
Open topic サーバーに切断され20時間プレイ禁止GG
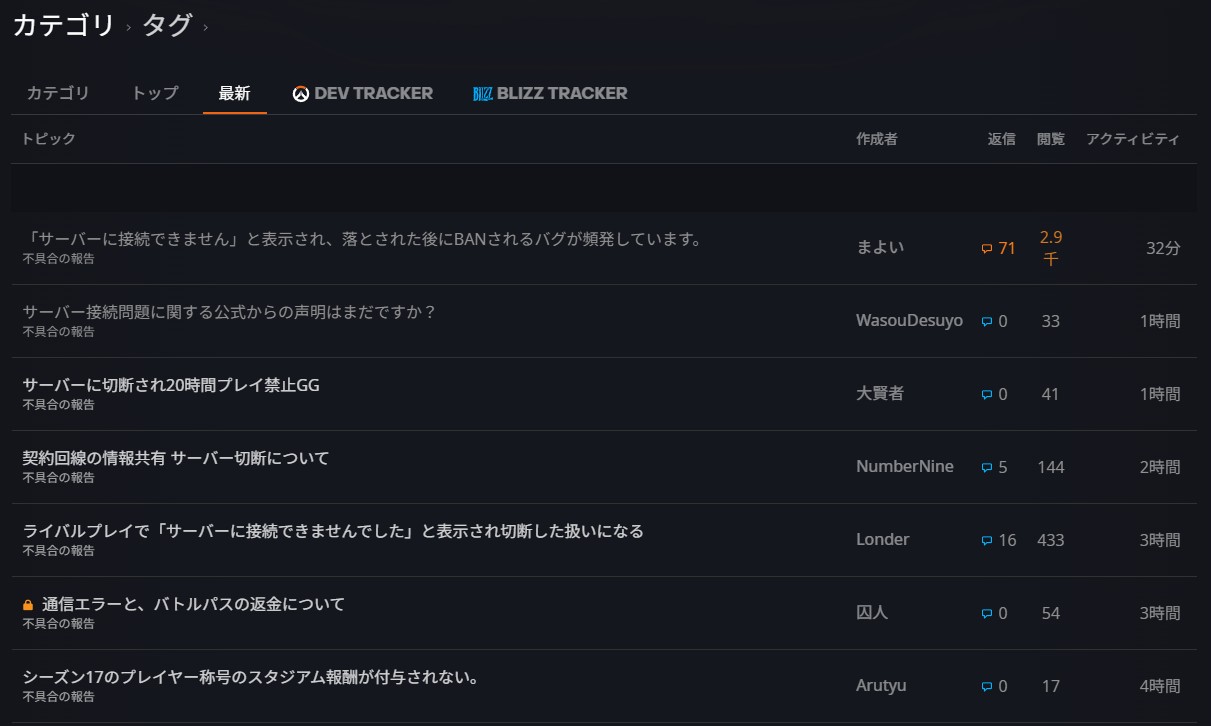click(171, 385)
